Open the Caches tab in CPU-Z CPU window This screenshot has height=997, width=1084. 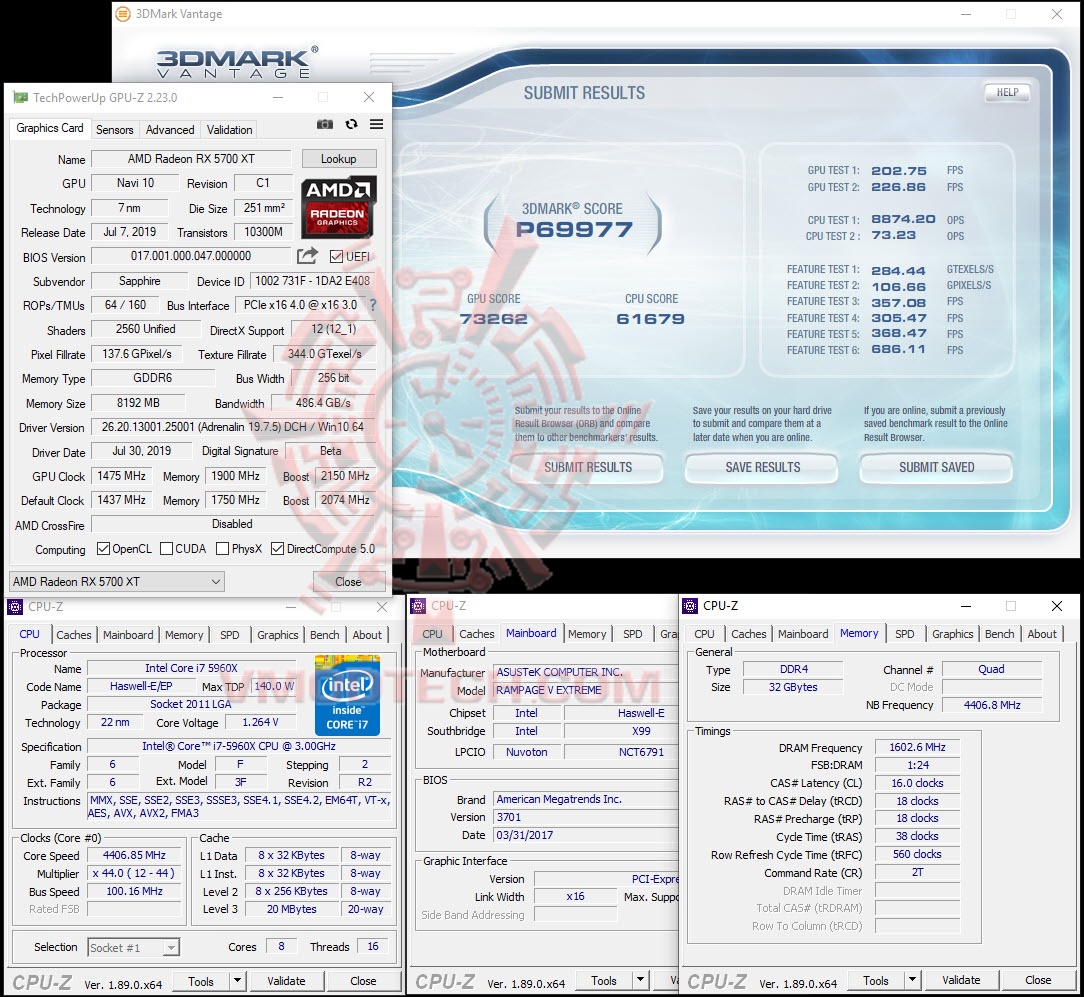(x=73, y=635)
